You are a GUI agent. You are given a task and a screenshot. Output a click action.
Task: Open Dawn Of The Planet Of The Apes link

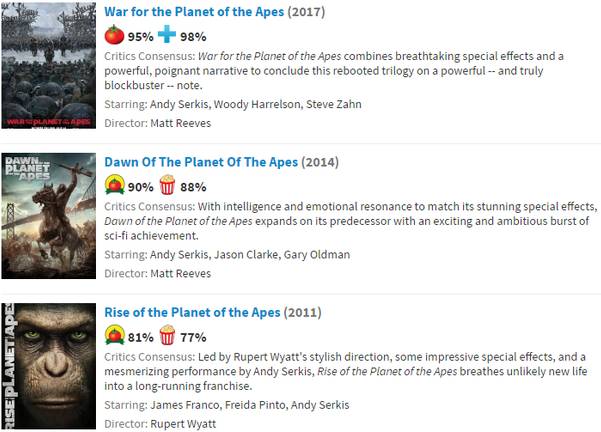(210, 163)
